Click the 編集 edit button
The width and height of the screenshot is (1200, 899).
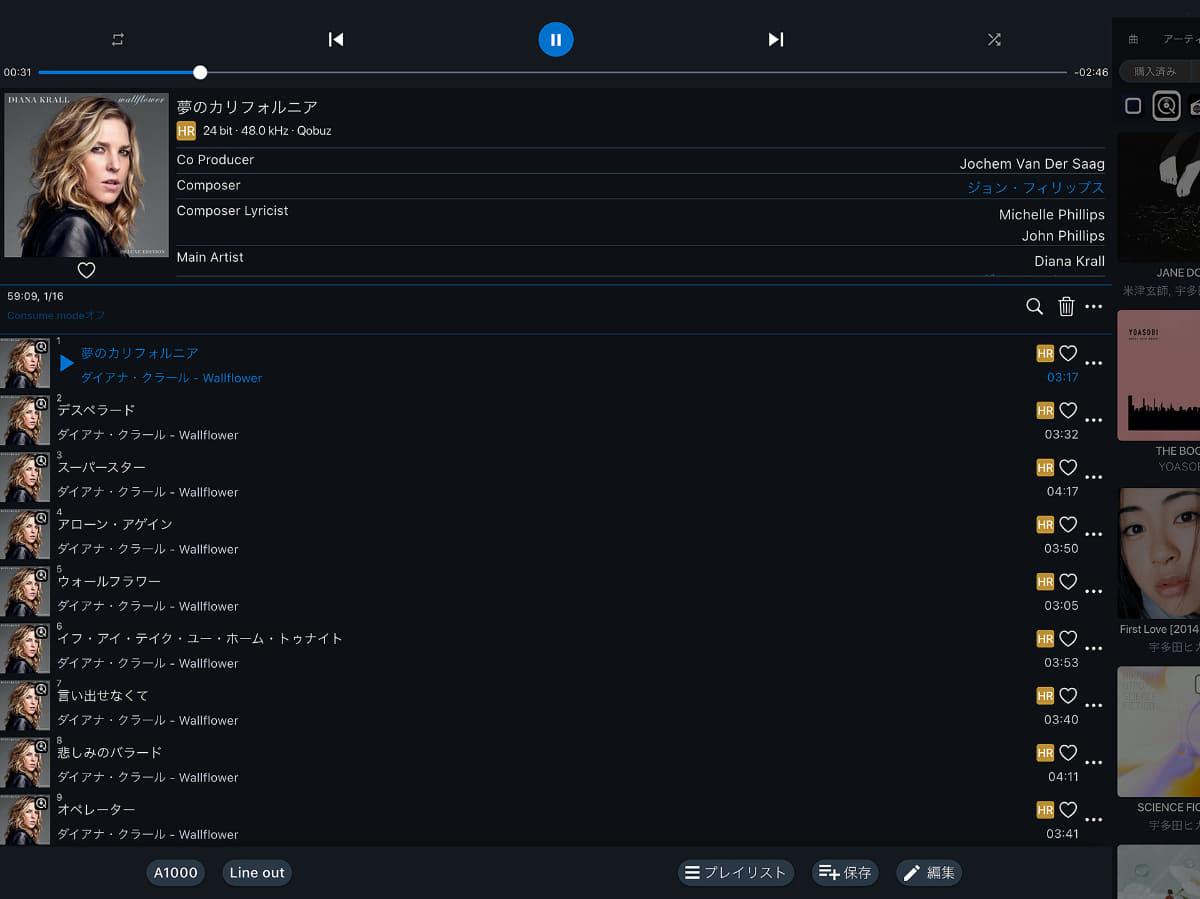(929, 873)
